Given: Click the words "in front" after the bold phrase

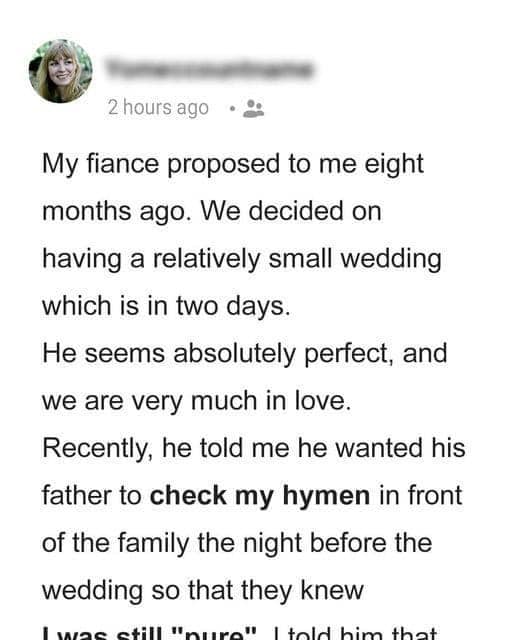Looking at the screenshot, I should tap(421, 496).
